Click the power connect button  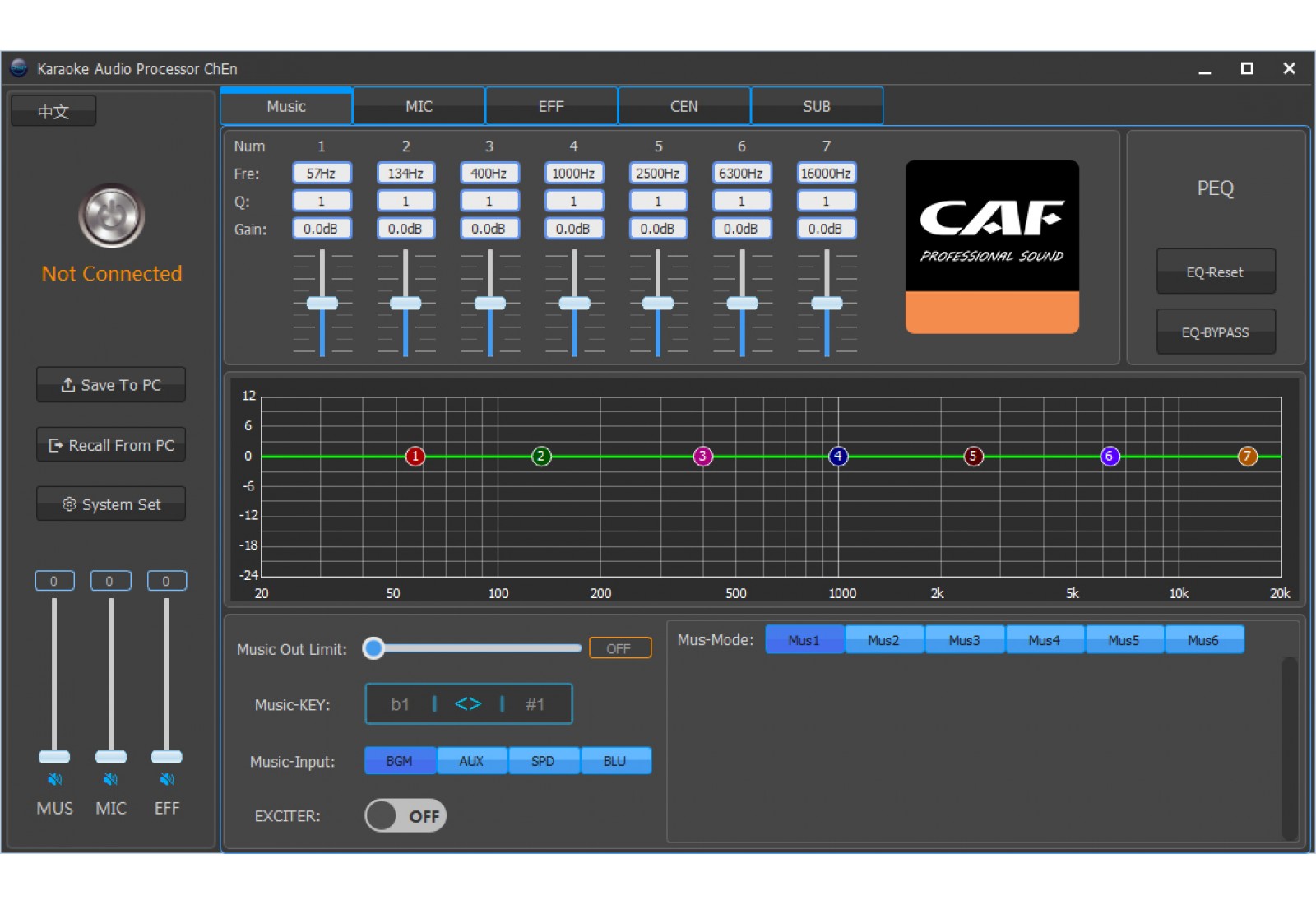(112, 216)
